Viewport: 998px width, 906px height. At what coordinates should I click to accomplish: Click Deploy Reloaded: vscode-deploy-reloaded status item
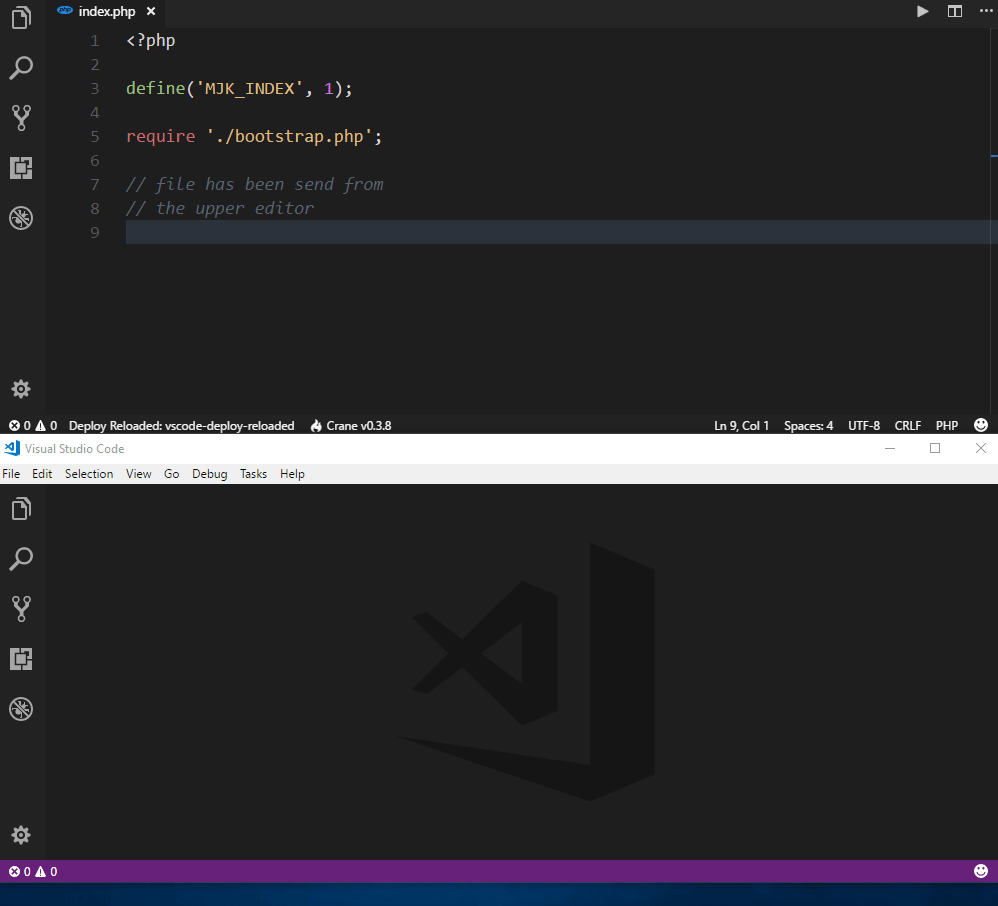coord(181,425)
